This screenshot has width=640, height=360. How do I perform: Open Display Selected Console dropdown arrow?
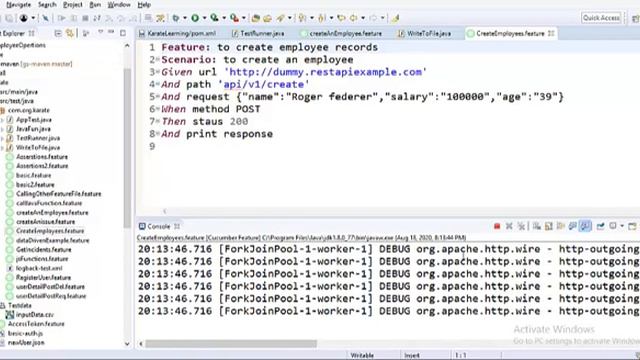(622, 226)
